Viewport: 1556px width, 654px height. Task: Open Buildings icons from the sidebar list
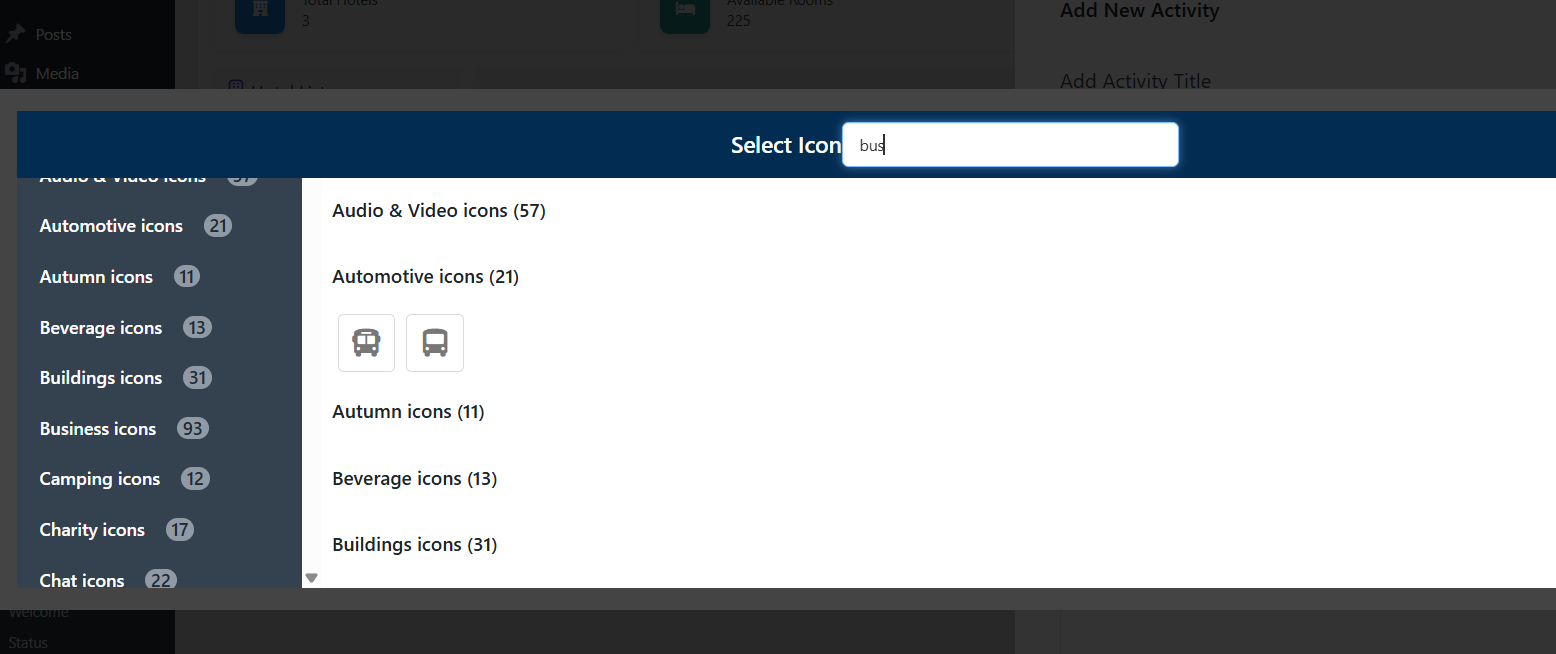(x=101, y=378)
